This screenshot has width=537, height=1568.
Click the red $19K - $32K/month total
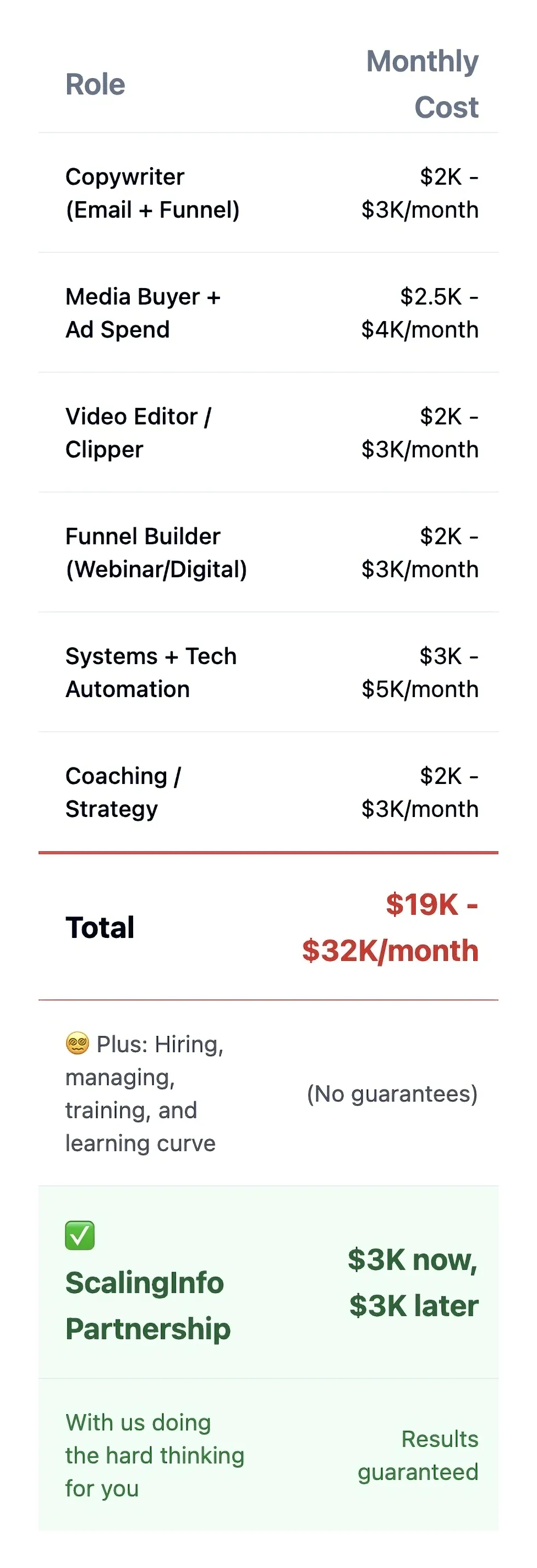(390, 927)
